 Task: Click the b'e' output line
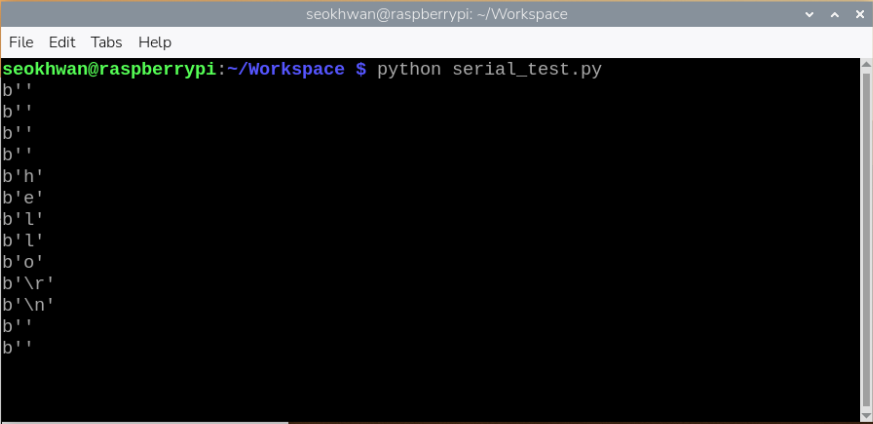click(x=23, y=198)
